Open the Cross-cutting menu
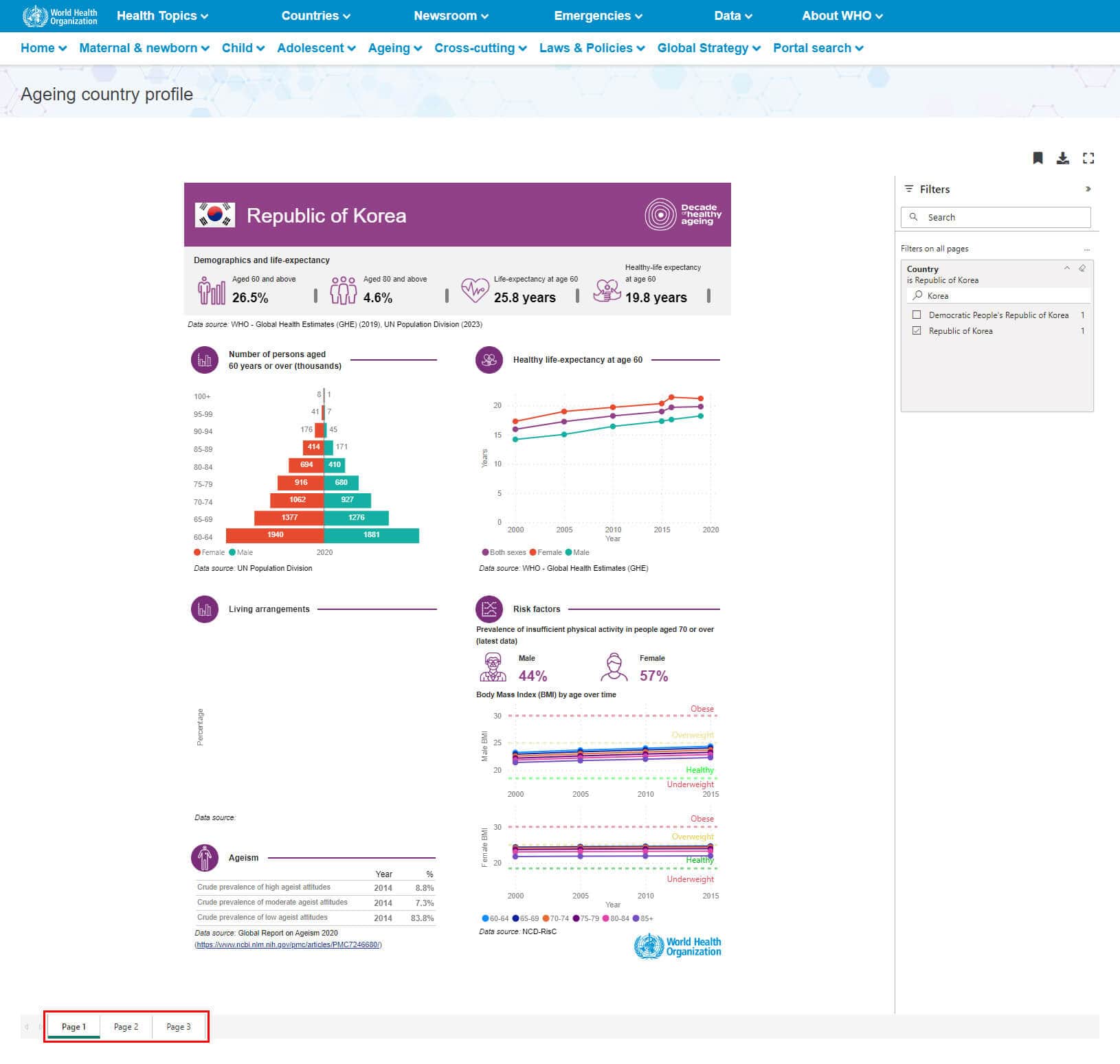1120x1064 pixels. 480,48
